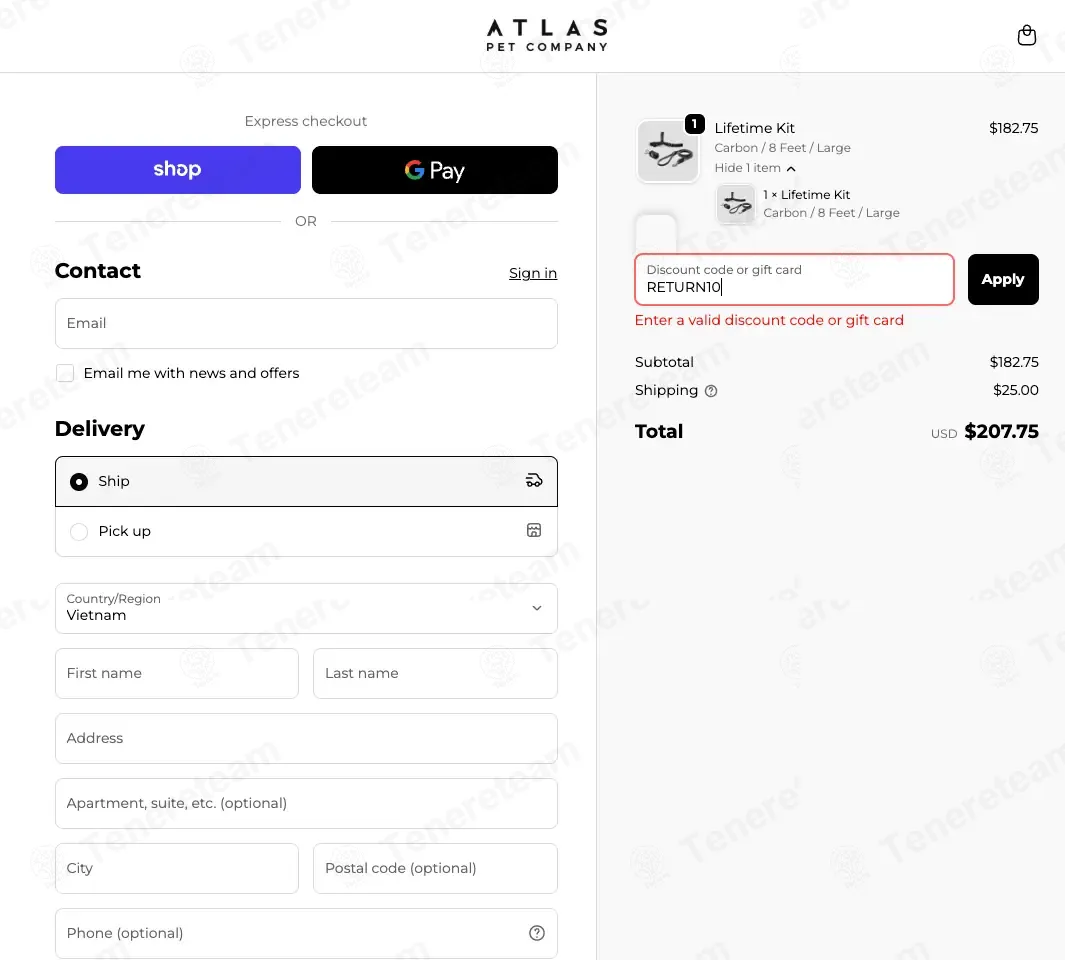
Task: Pay with the Shop express checkout button
Action: (x=178, y=170)
